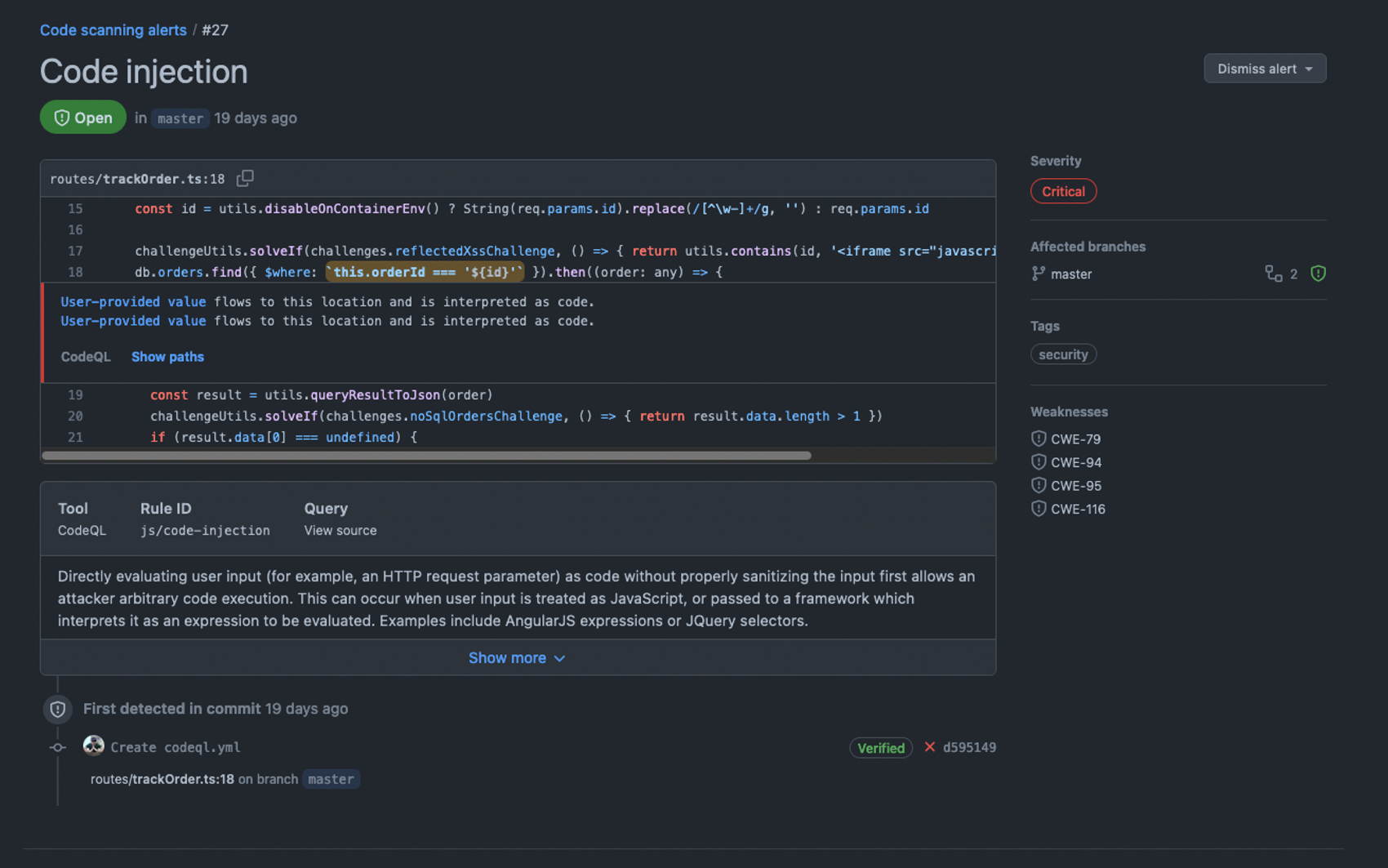Copy the file path routes/trackOrder.ts:18
1388x868 pixels.
pos(245,178)
